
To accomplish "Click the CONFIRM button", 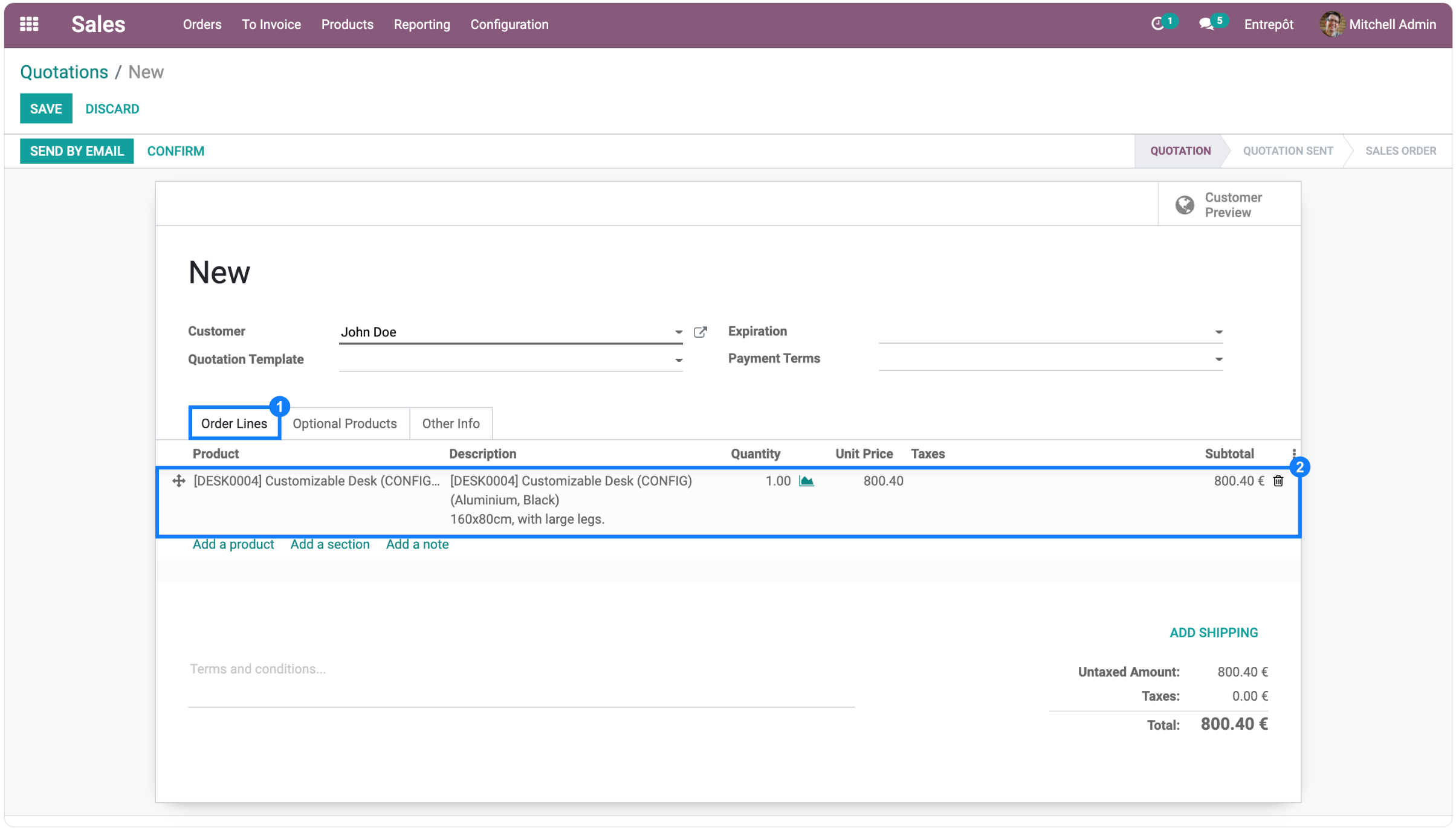I will [x=176, y=151].
